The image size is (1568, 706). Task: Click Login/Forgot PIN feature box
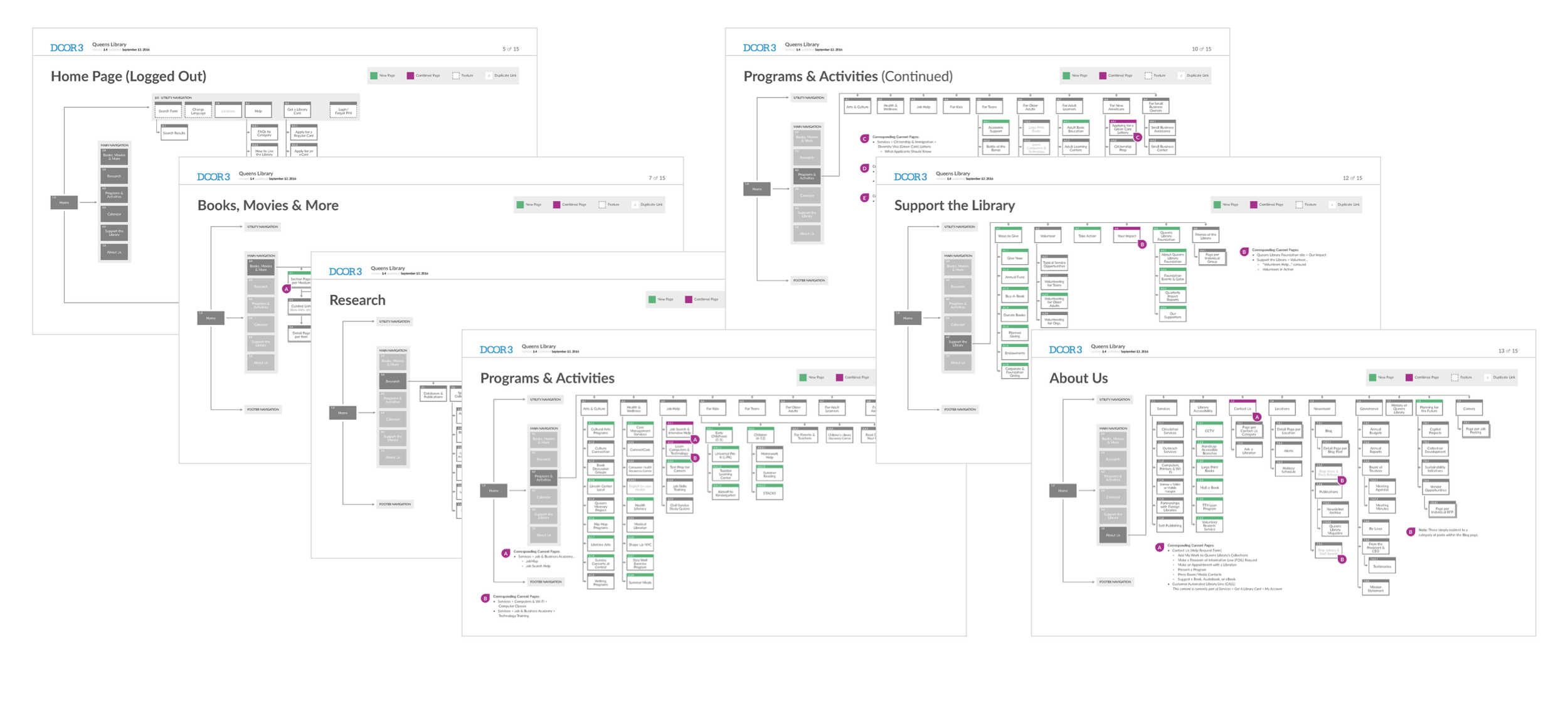click(343, 112)
